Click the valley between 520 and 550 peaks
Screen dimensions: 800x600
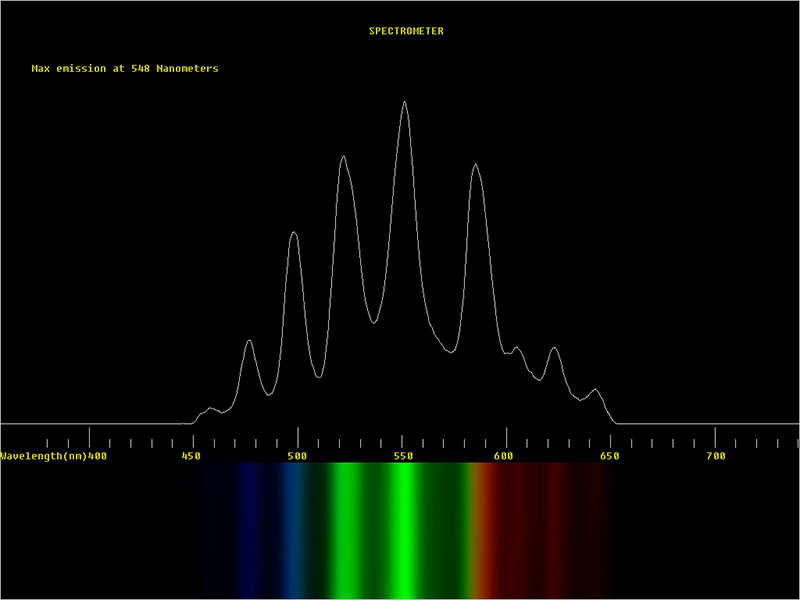(373, 322)
